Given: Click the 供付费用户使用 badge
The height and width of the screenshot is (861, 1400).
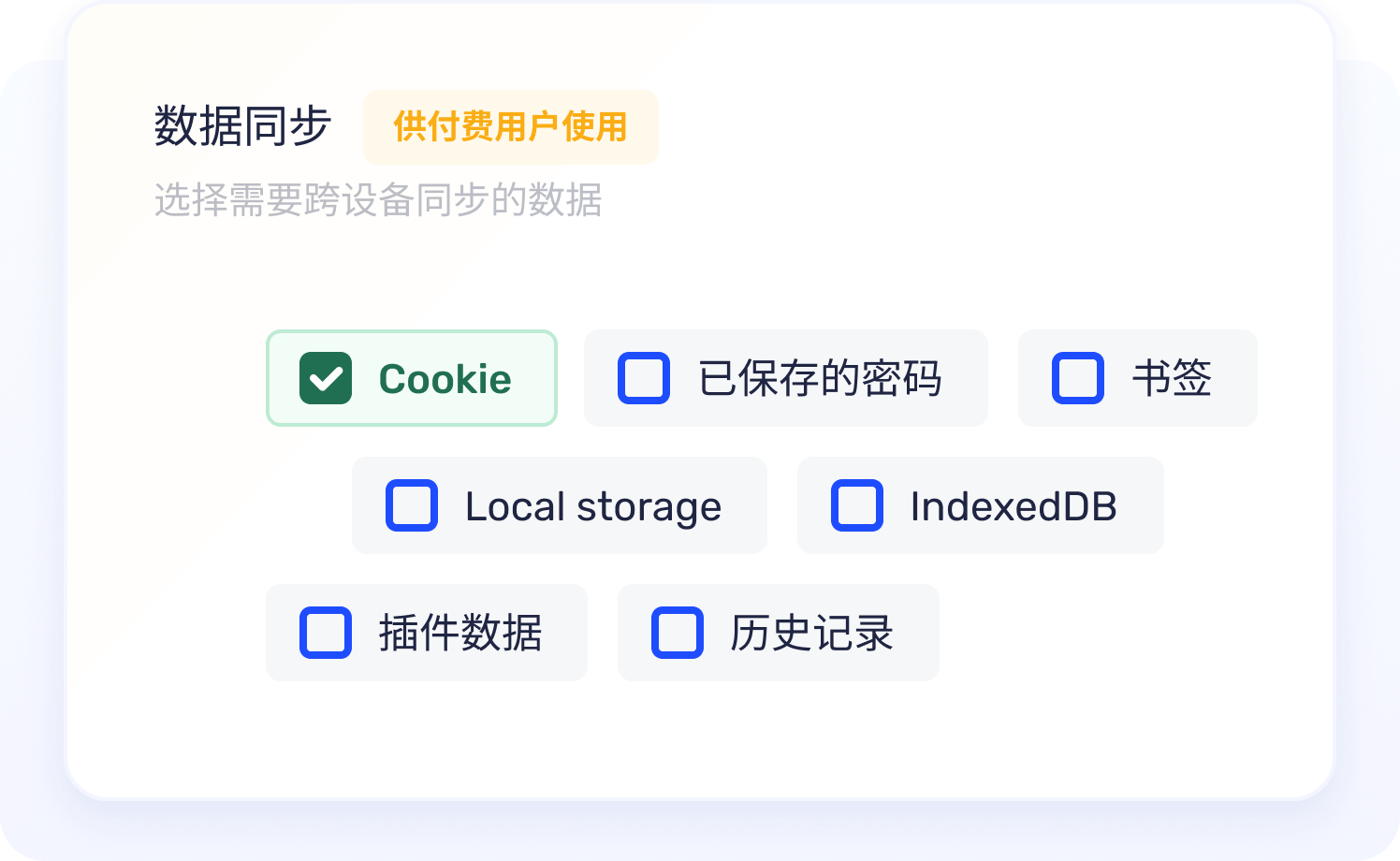Looking at the screenshot, I should [x=511, y=127].
